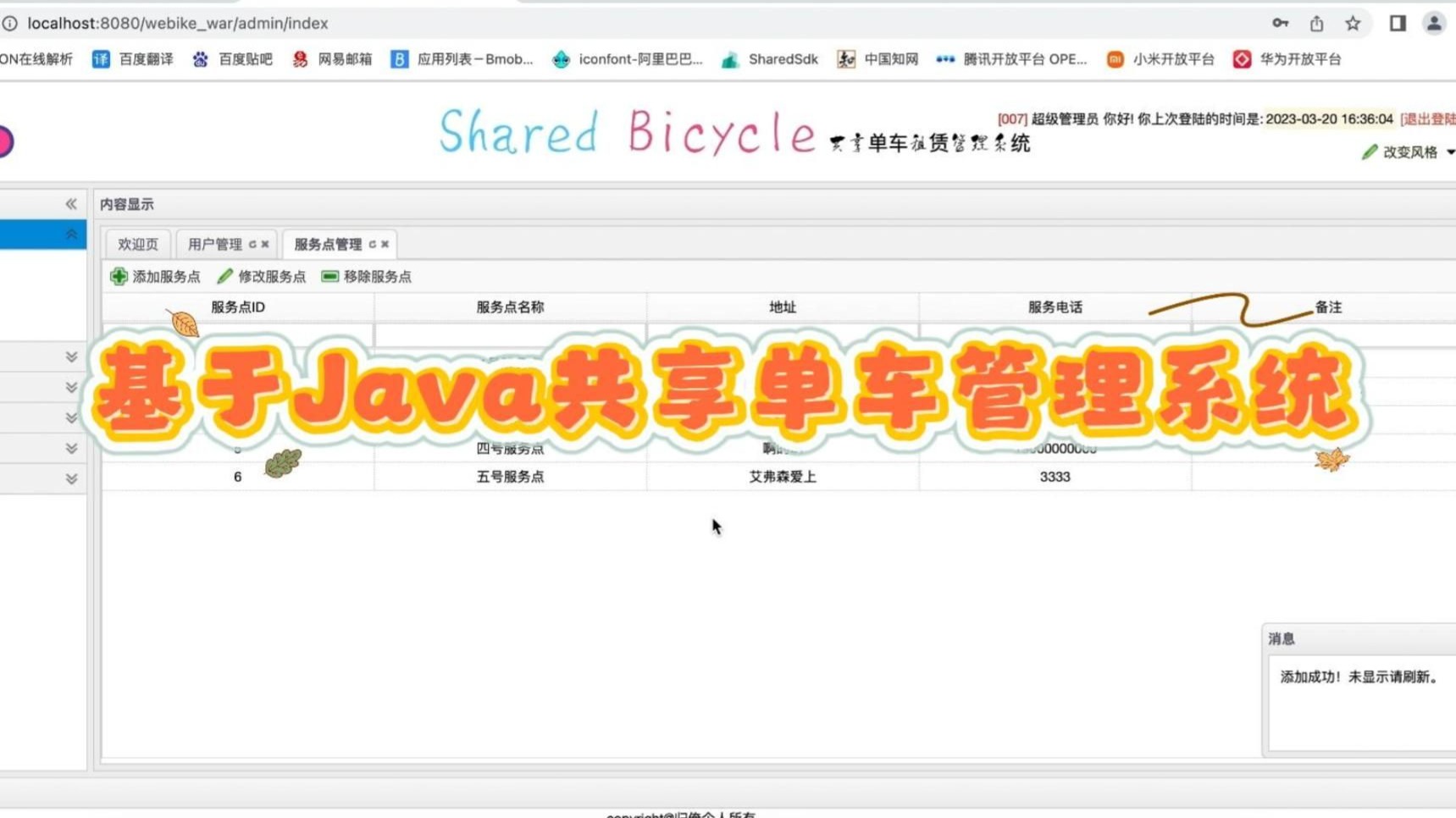1456x818 pixels.
Task: Click the 退出登陆 logout link
Action: (1435, 119)
